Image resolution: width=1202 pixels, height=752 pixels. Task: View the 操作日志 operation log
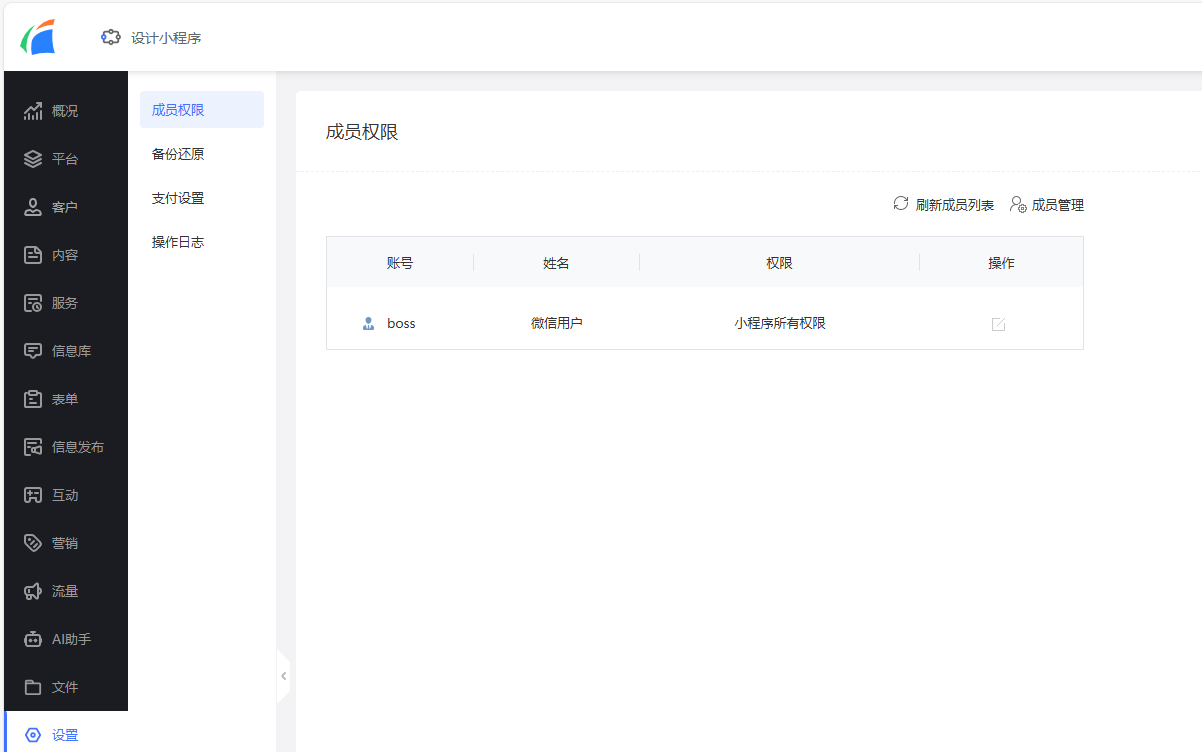click(x=178, y=241)
